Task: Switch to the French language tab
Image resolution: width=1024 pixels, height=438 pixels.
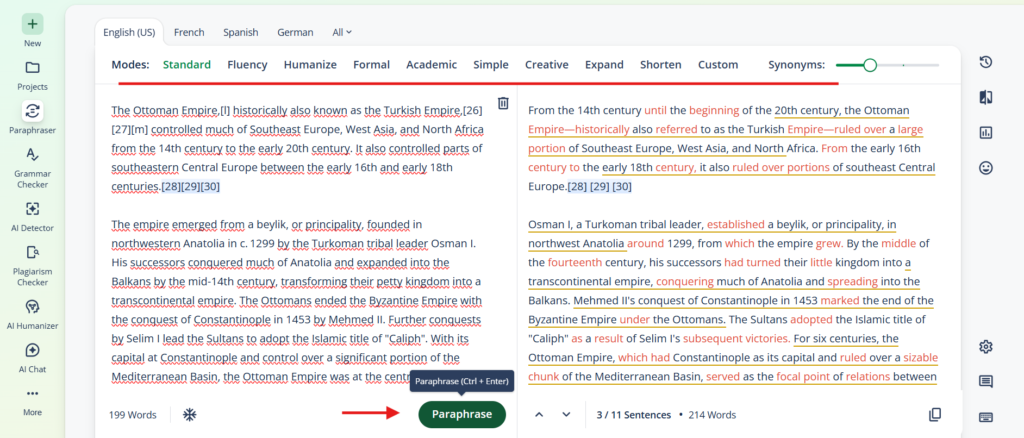Action: pyautogui.click(x=190, y=32)
